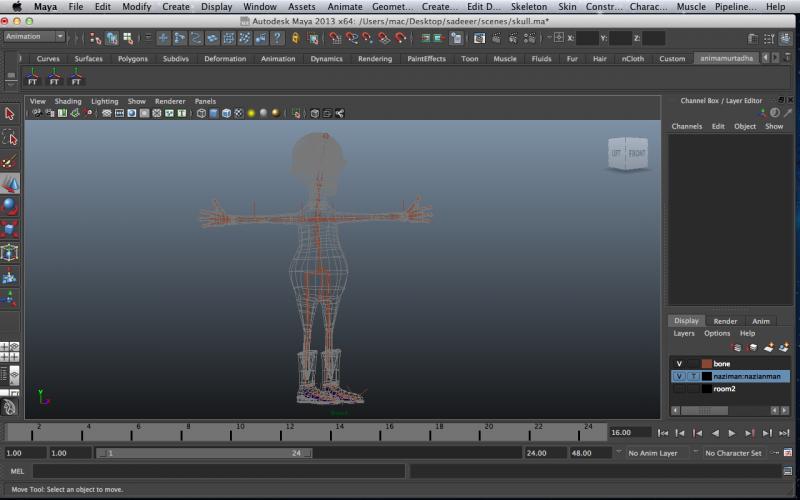Screen dimensions: 800x500
Task: Select the Scale tool
Action: tap(10, 230)
